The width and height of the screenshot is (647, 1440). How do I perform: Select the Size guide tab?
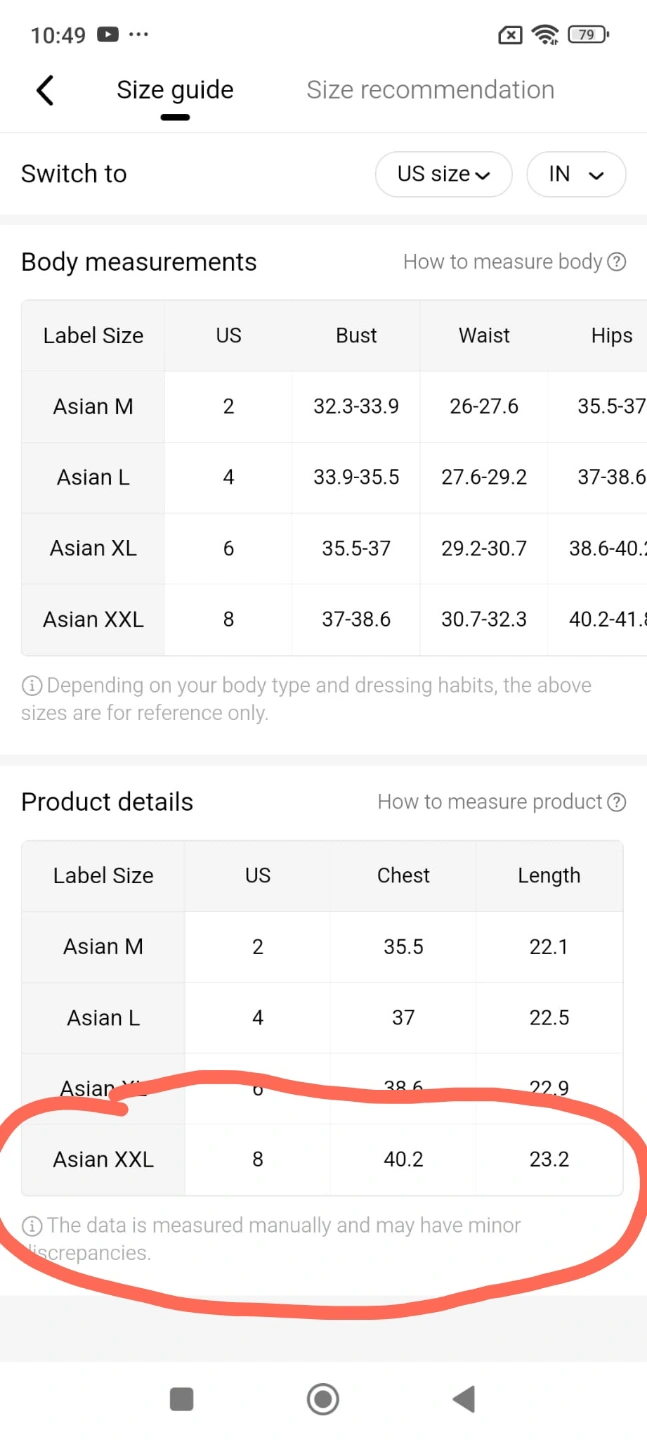(x=175, y=90)
